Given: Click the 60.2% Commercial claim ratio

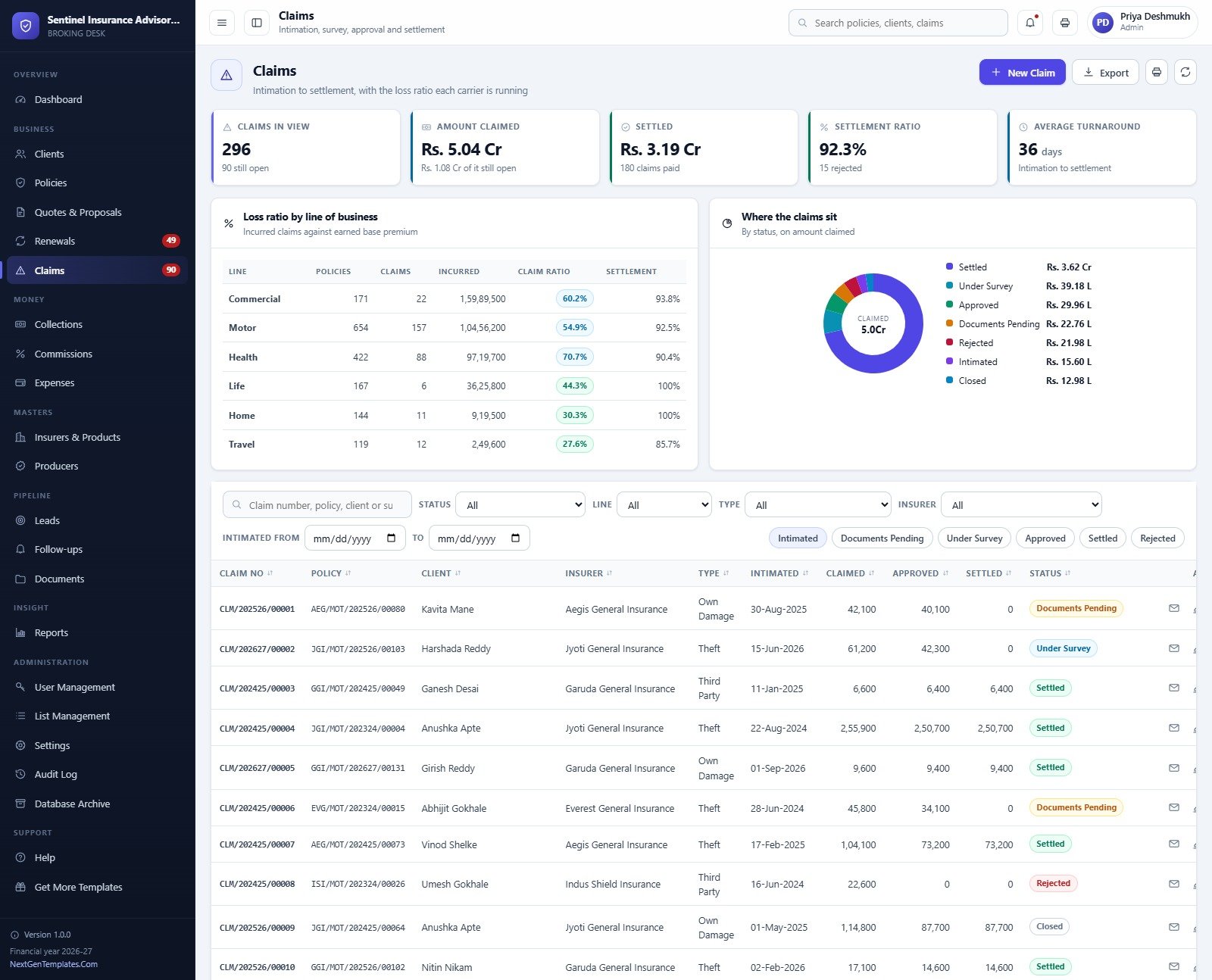Looking at the screenshot, I should (x=575, y=298).
